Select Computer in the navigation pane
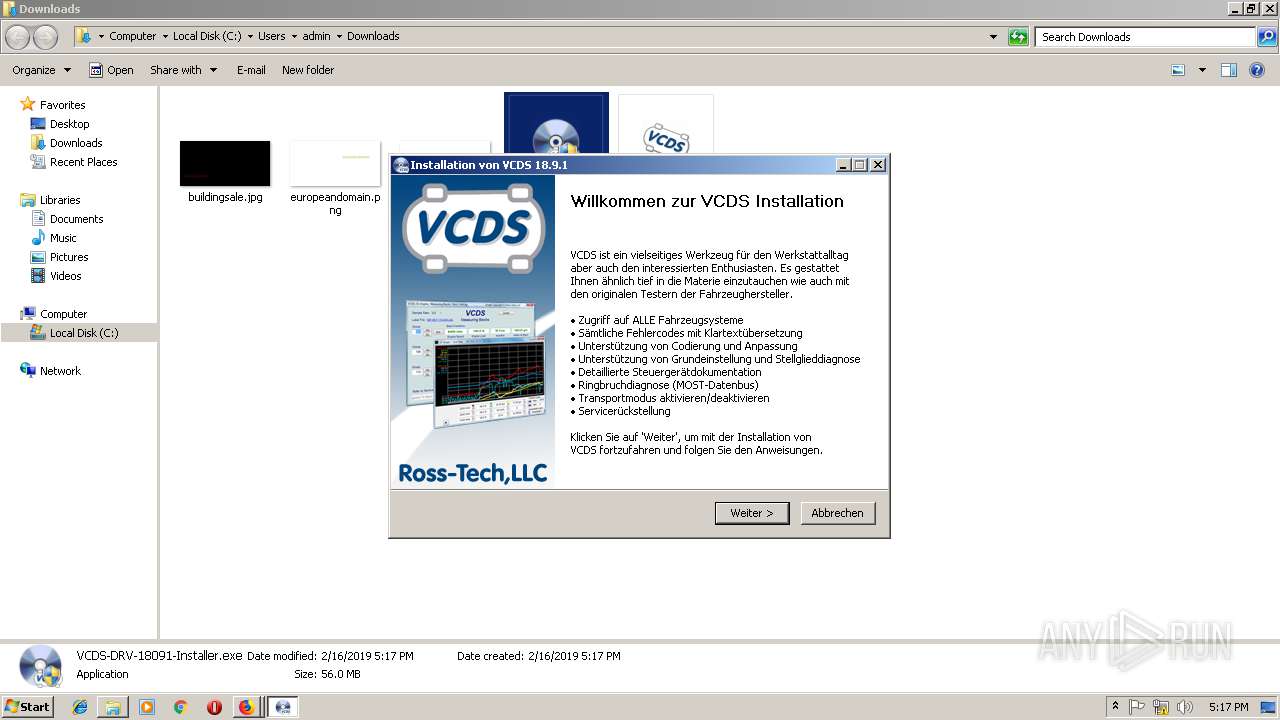1280x720 pixels. [x=63, y=314]
